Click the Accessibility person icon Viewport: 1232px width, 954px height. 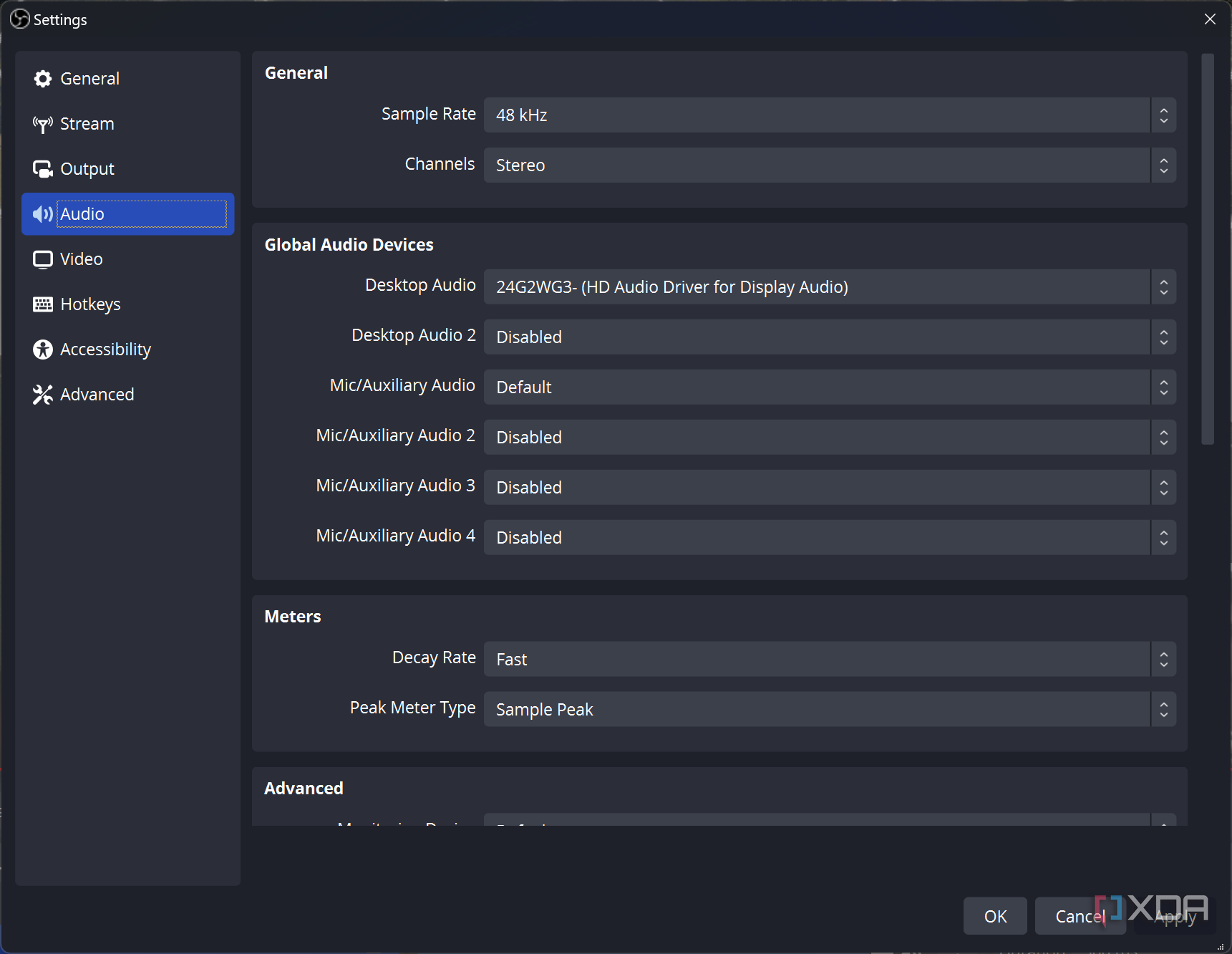tap(43, 350)
